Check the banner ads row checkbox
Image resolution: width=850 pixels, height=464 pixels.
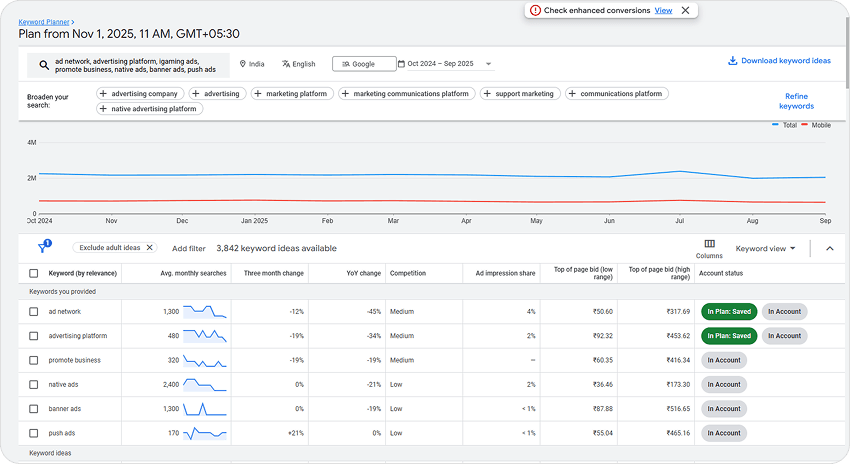[34, 409]
